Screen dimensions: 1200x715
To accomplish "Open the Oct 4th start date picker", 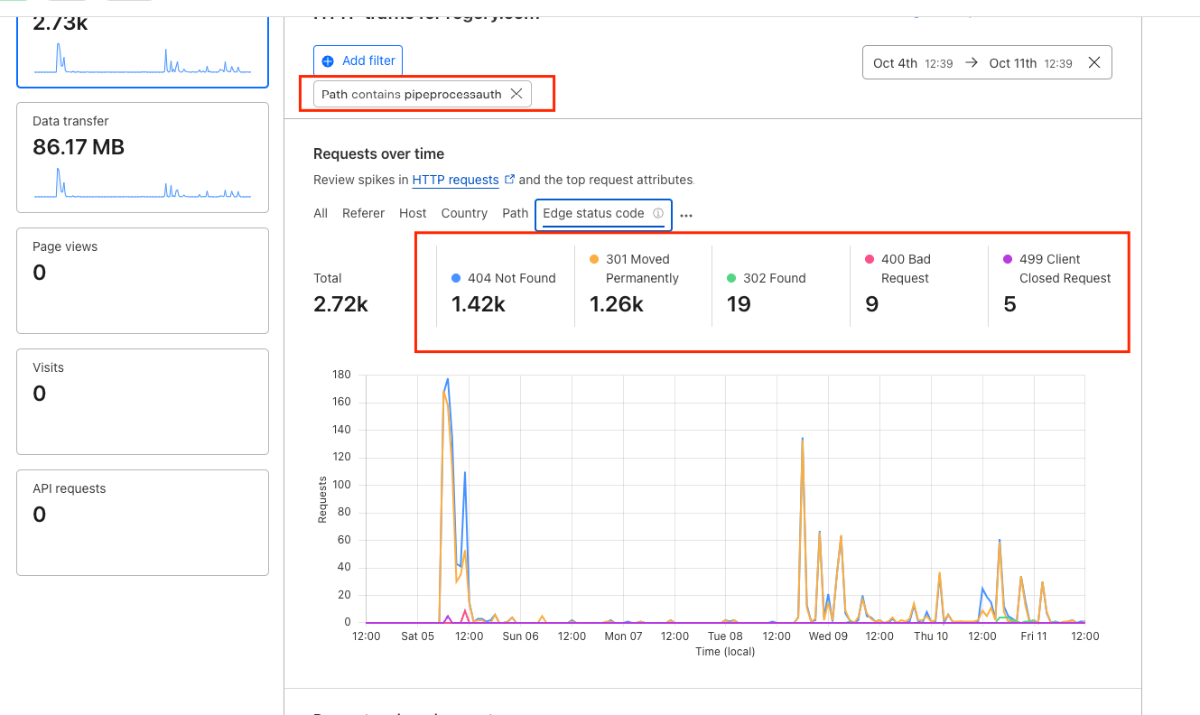I will pyautogui.click(x=913, y=63).
